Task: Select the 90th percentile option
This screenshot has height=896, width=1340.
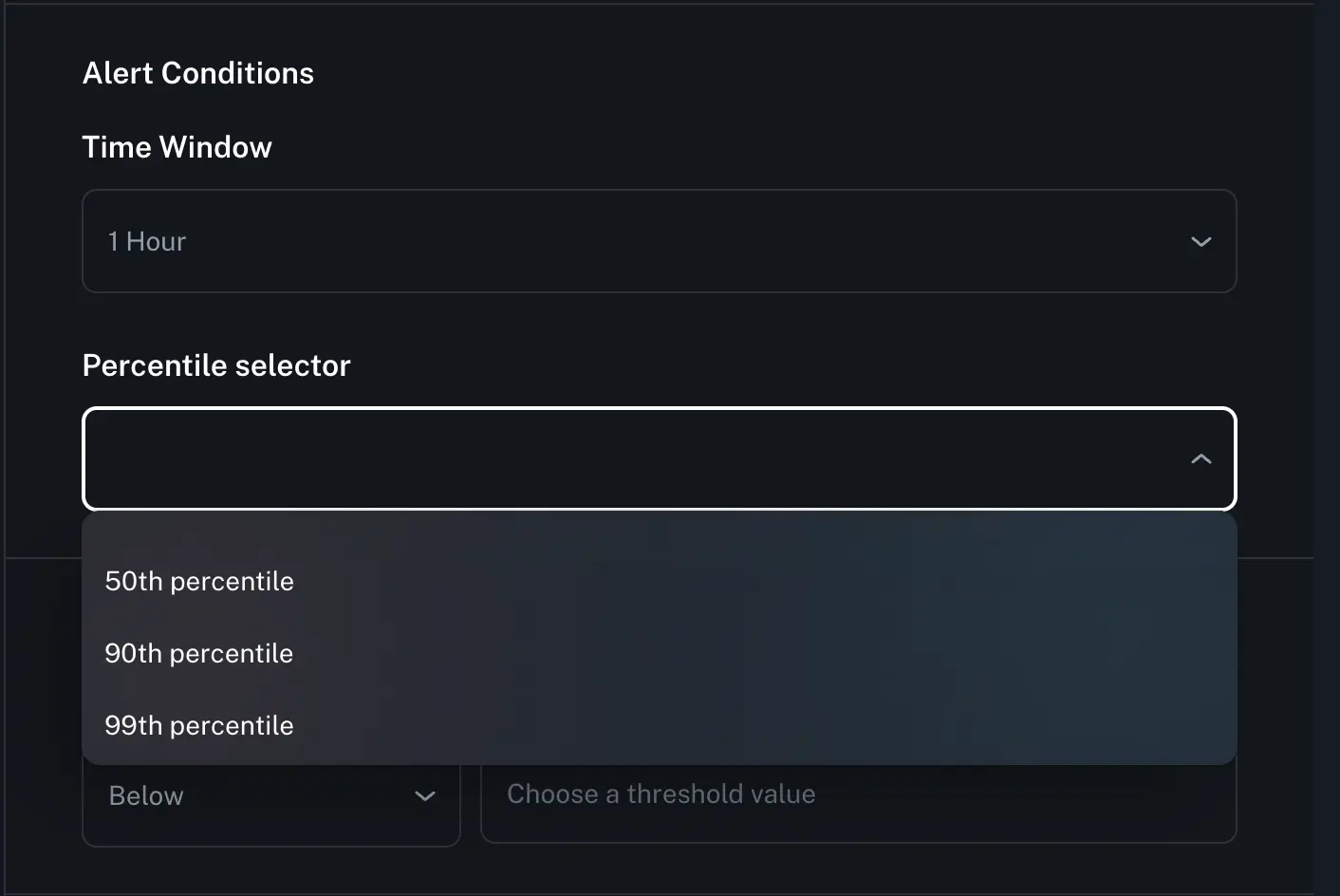Action: [x=198, y=653]
